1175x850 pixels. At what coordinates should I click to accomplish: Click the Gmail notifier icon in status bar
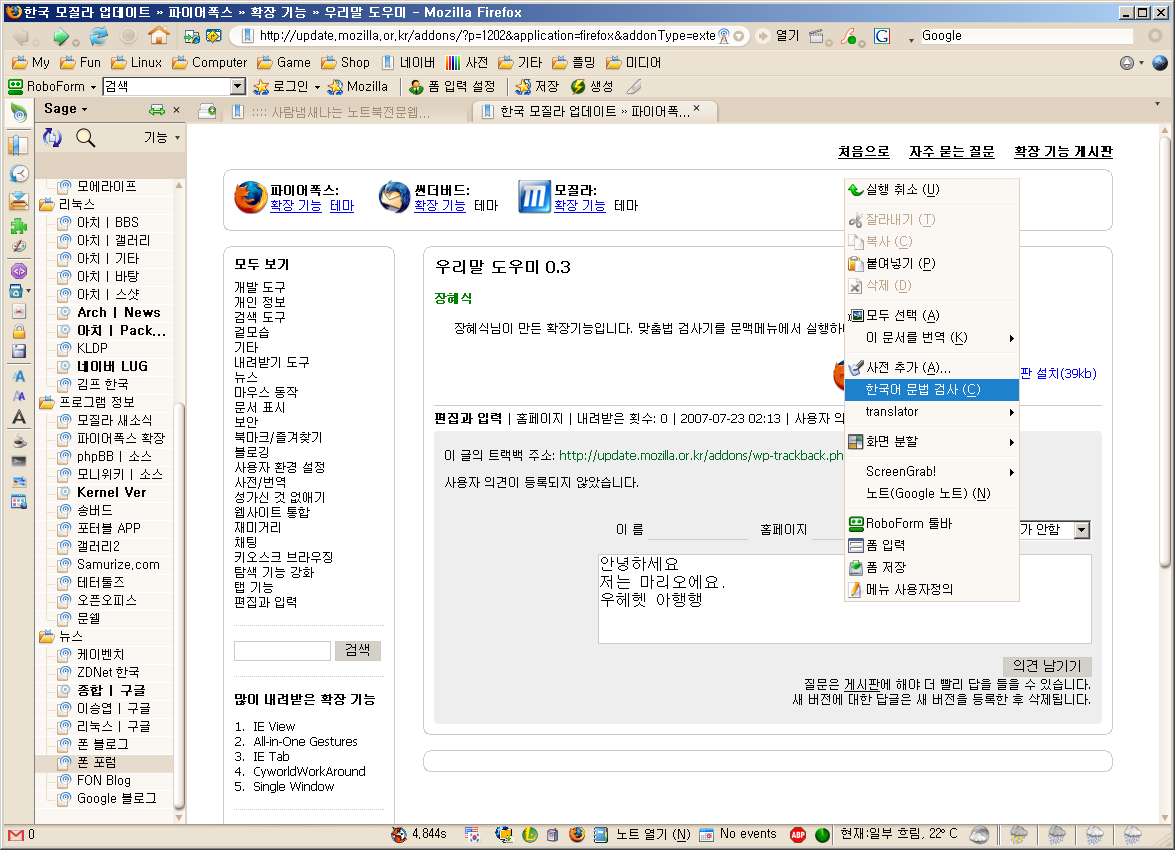(16, 834)
